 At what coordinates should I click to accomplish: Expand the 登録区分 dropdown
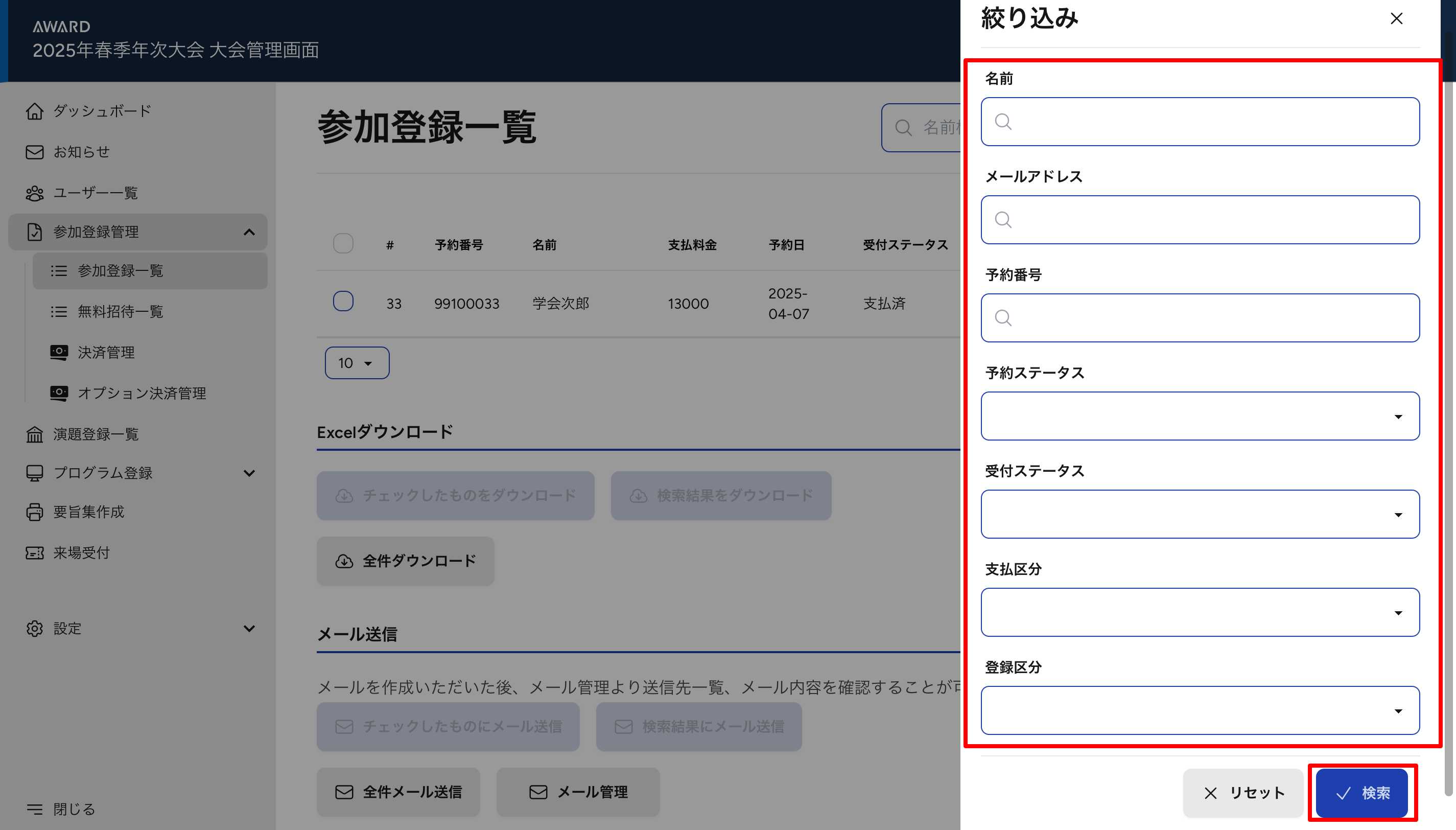[x=1200, y=710]
